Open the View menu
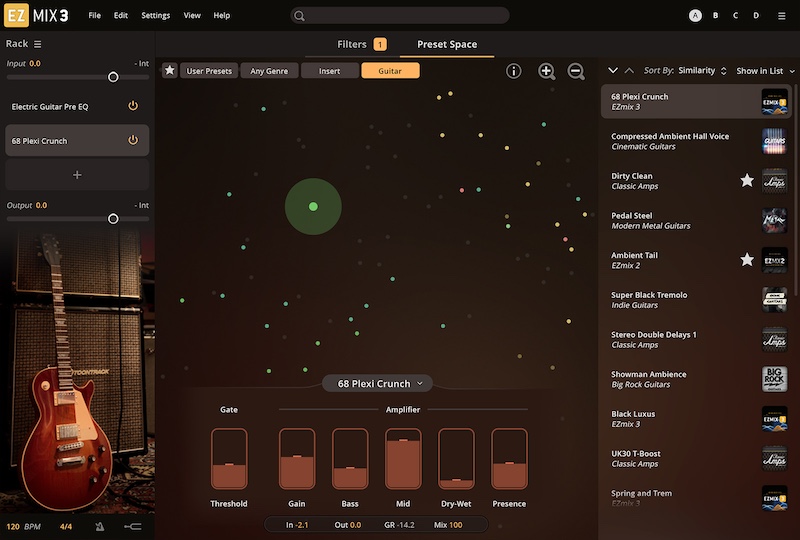This screenshot has height=540, width=800. tap(192, 15)
